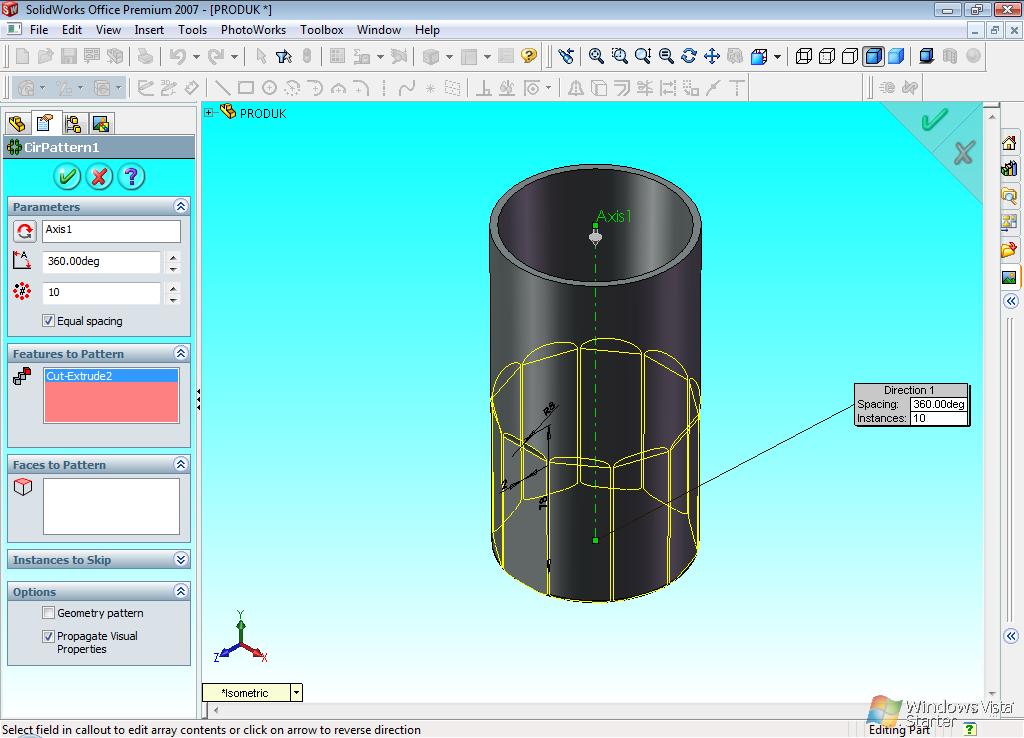Increase the instances count with the up stepper

click(172, 286)
